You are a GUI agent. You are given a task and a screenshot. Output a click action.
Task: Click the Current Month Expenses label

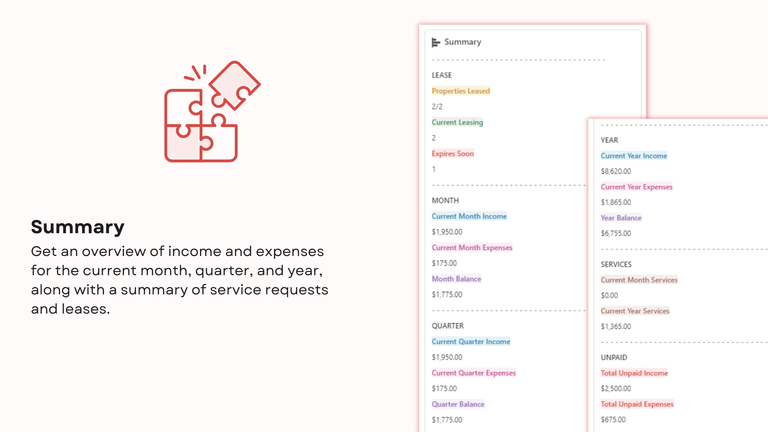coord(472,248)
